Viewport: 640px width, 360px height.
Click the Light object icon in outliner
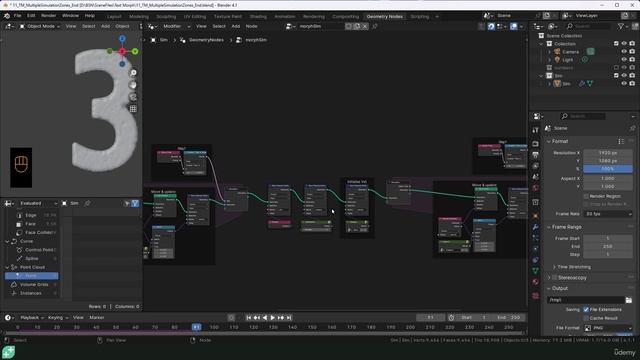(557, 60)
